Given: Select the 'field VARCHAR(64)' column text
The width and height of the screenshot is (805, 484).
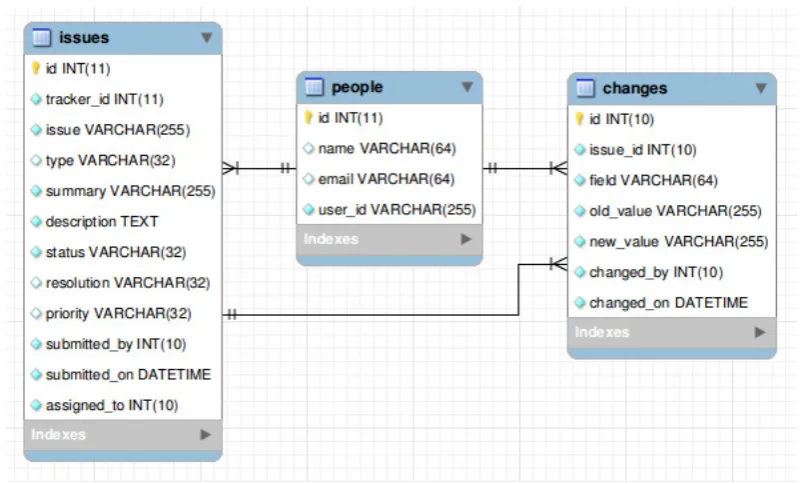Looking at the screenshot, I should (653, 180).
